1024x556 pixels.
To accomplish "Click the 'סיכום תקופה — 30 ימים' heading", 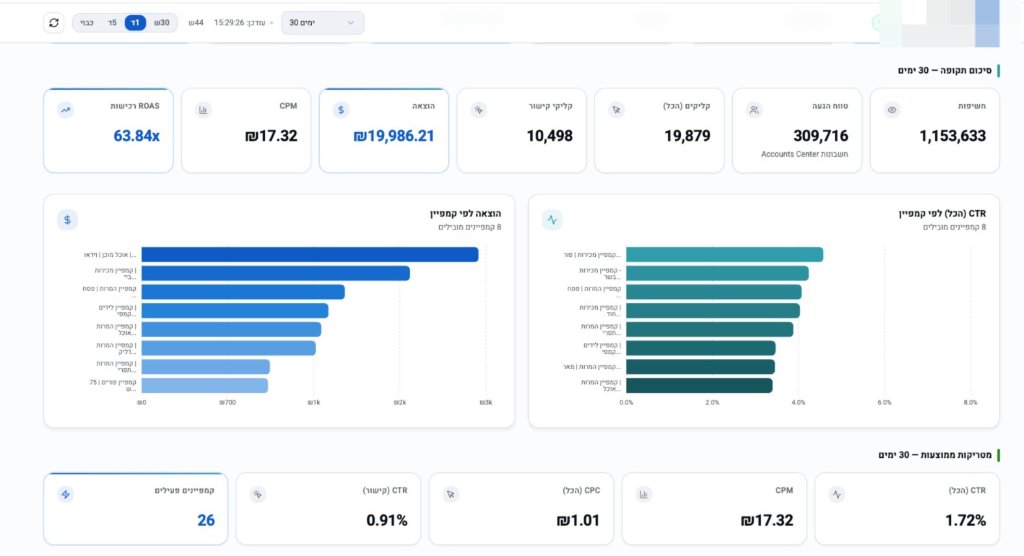I will pyautogui.click(x=944, y=70).
